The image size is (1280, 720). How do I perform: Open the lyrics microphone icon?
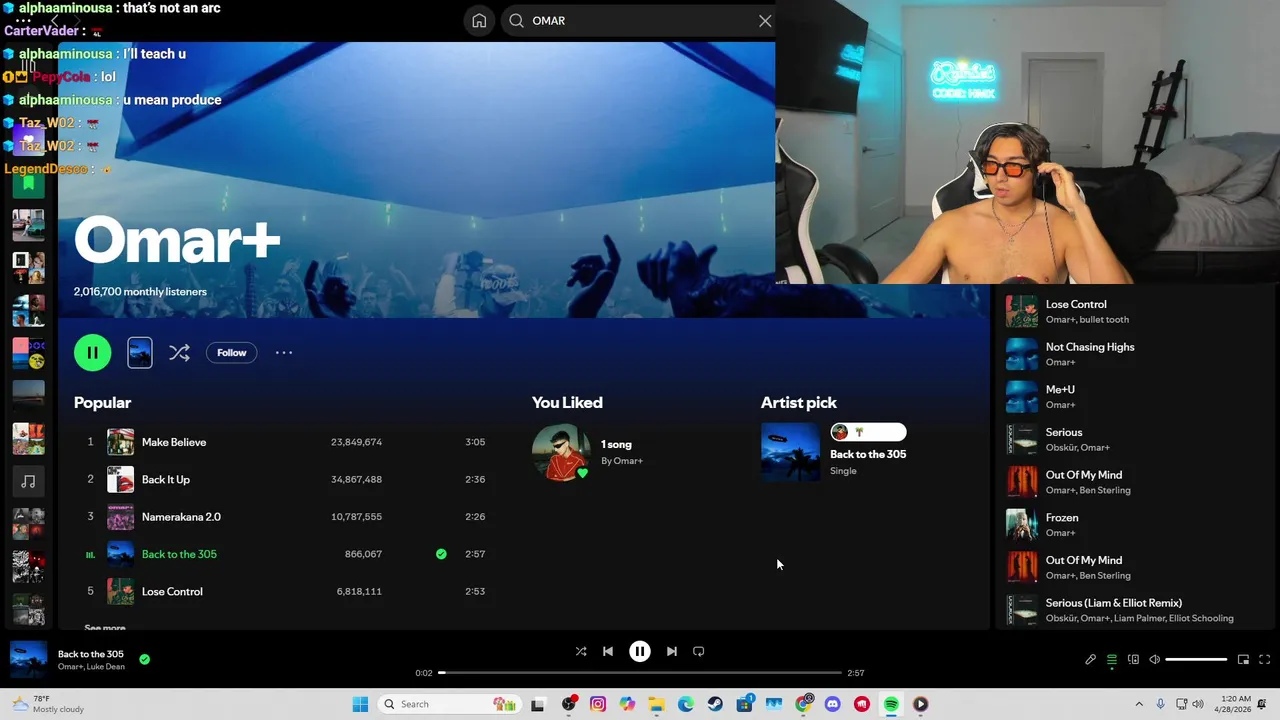[x=1091, y=659]
